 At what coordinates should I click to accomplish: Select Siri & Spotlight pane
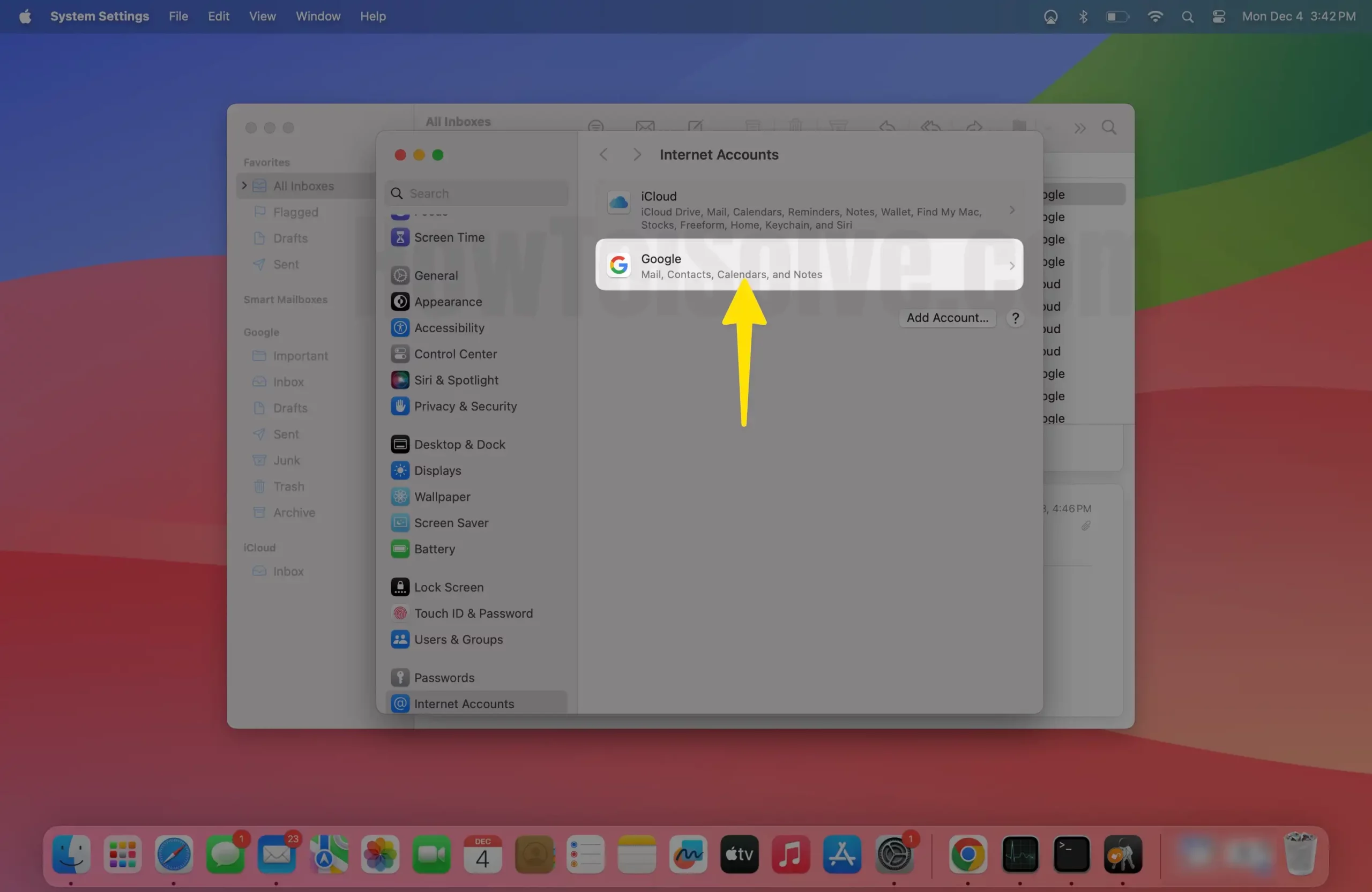tap(456, 380)
